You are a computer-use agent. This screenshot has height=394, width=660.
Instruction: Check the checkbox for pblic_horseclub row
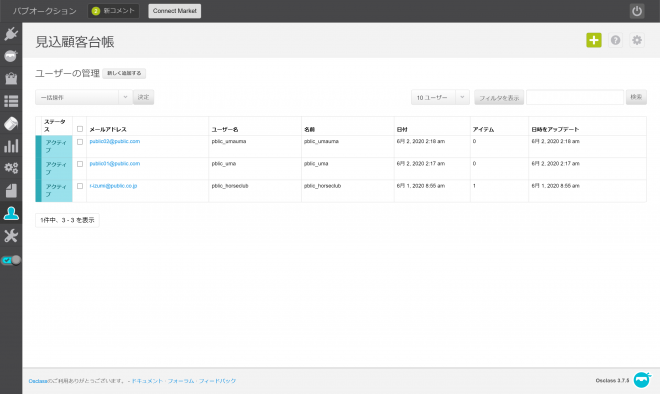tap(80, 186)
